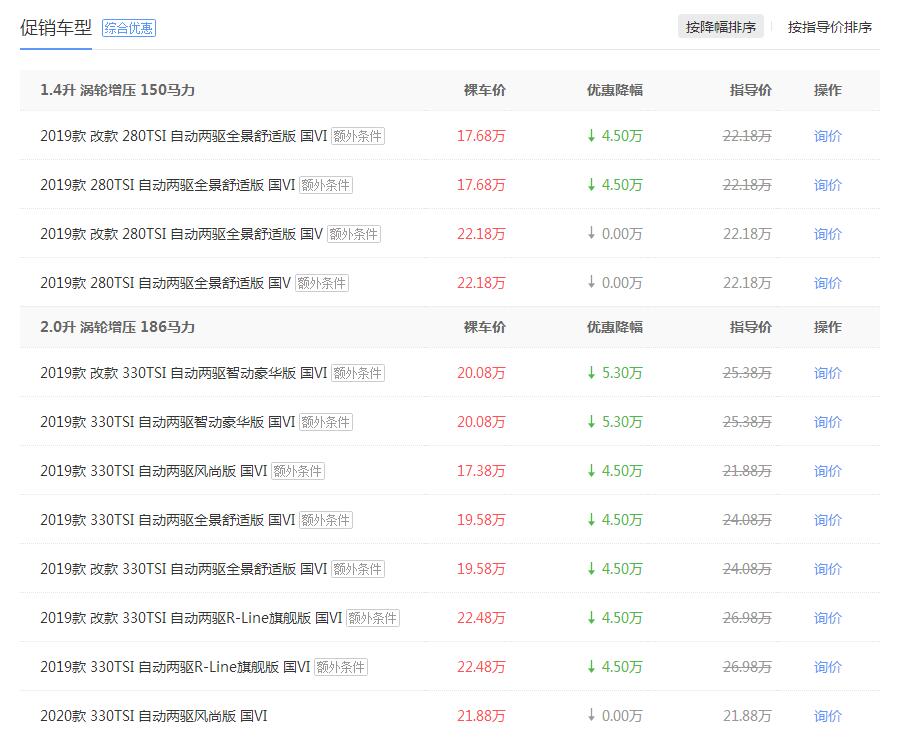Viewport: 898px width, 738px height.
Task: Open 额外条件 for 2019款 改款 280TSI 国VI
Action: coord(357,136)
